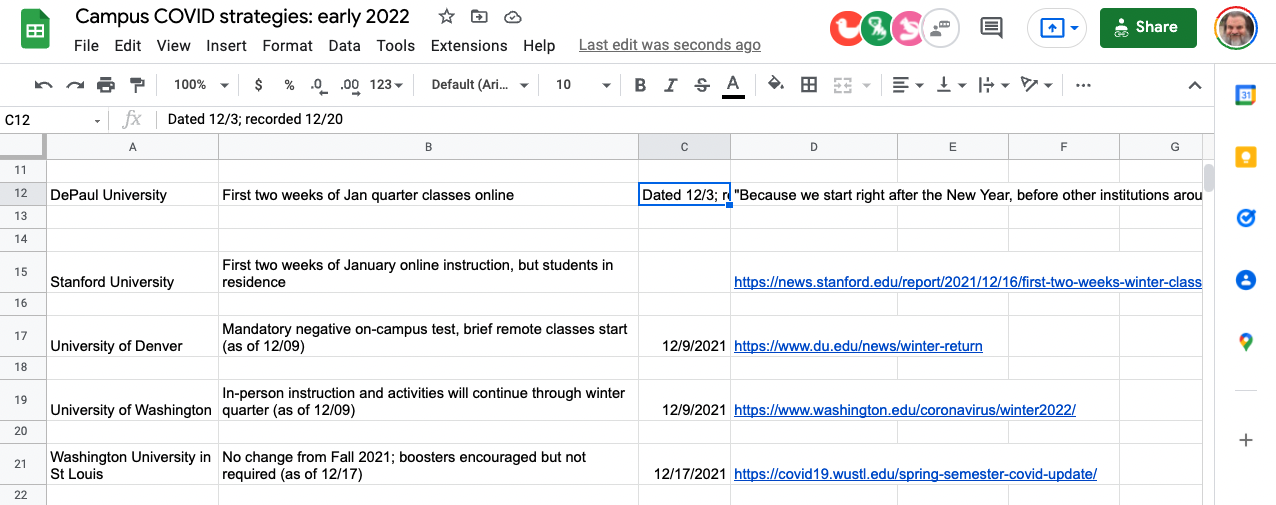Viewport: 1276px width, 505px height.
Task: Open the Edit menu
Action: pos(127,45)
